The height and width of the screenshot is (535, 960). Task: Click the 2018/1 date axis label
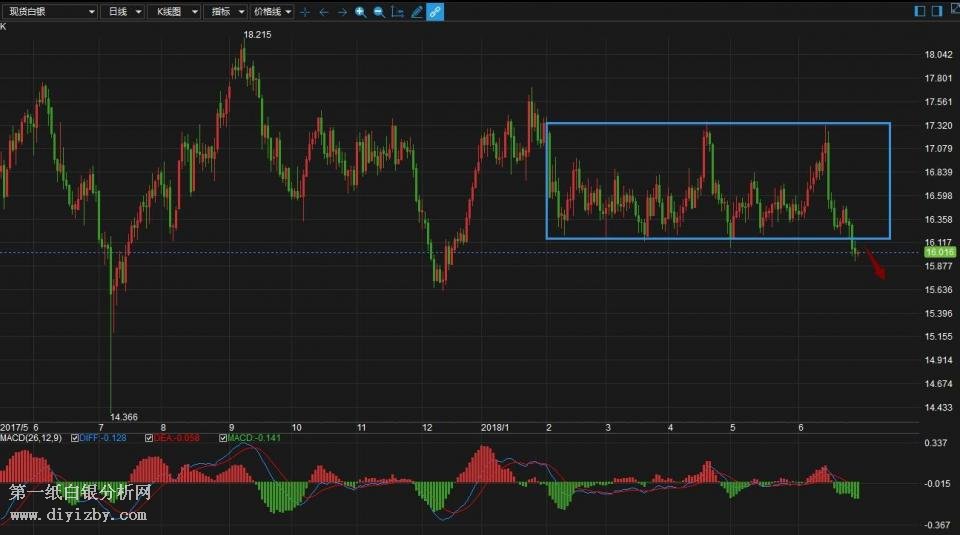click(x=495, y=427)
